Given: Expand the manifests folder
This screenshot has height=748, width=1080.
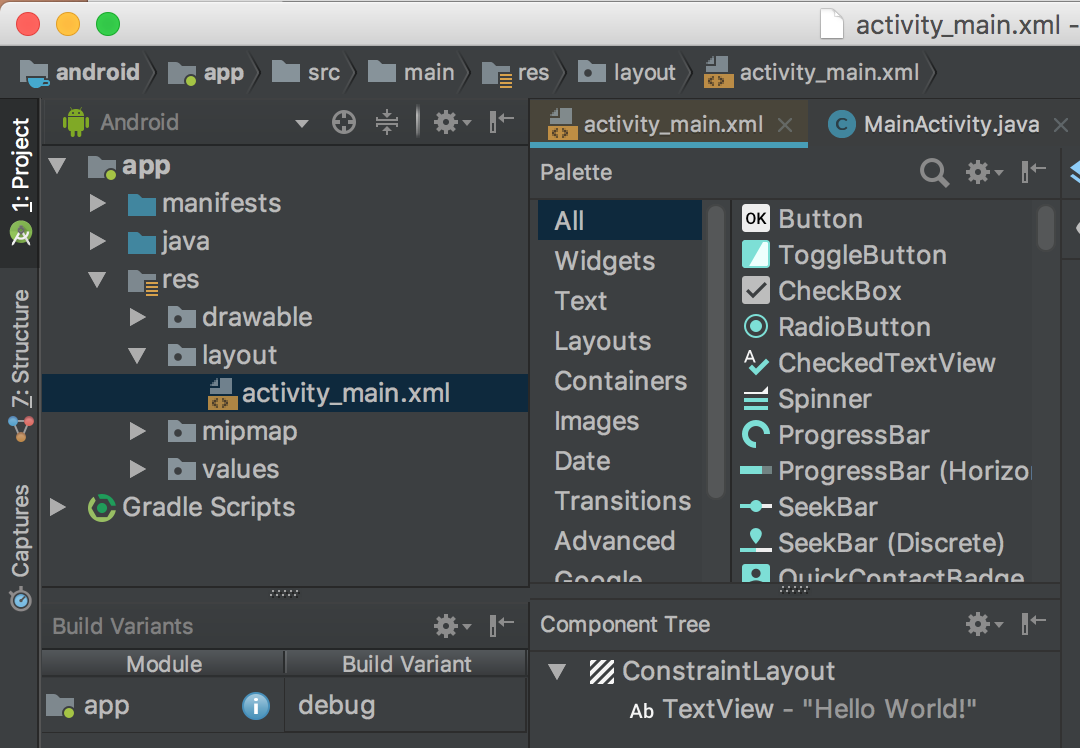Looking at the screenshot, I should point(95,203).
